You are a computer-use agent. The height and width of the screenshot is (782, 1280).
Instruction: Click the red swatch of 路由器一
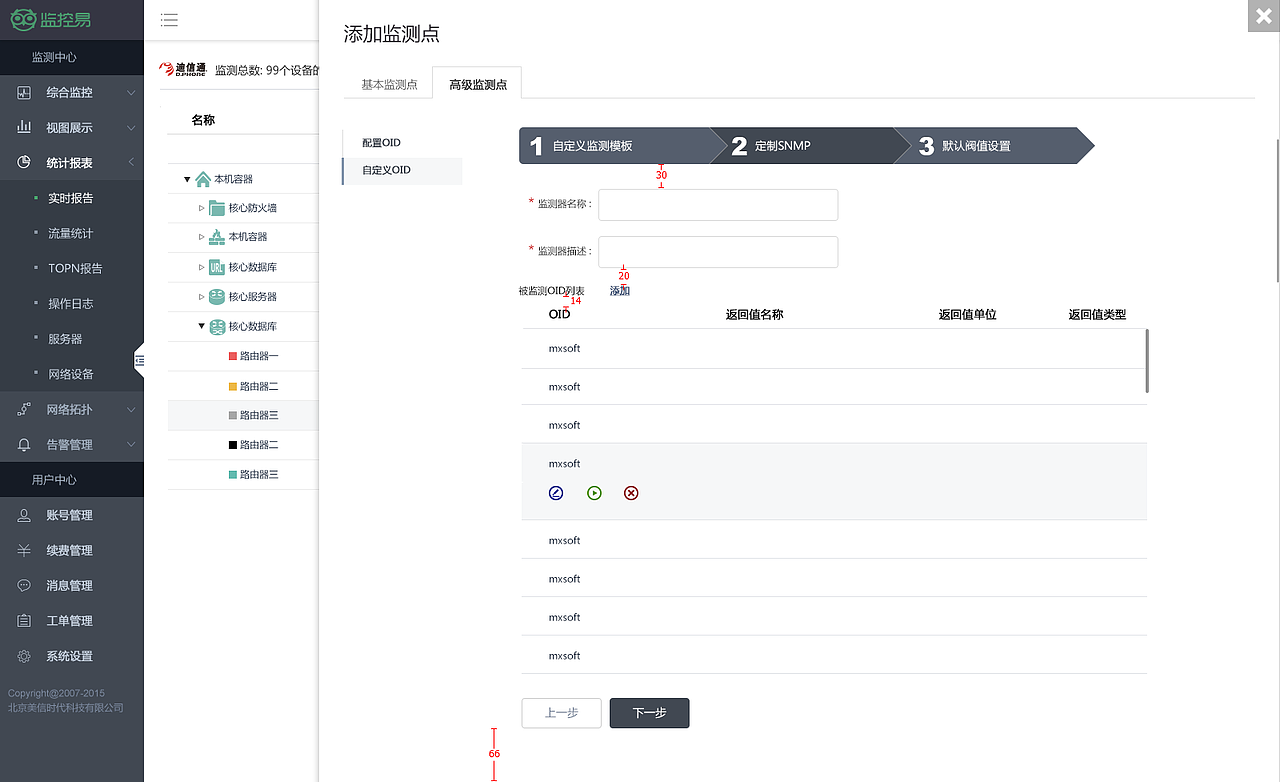[x=233, y=356]
